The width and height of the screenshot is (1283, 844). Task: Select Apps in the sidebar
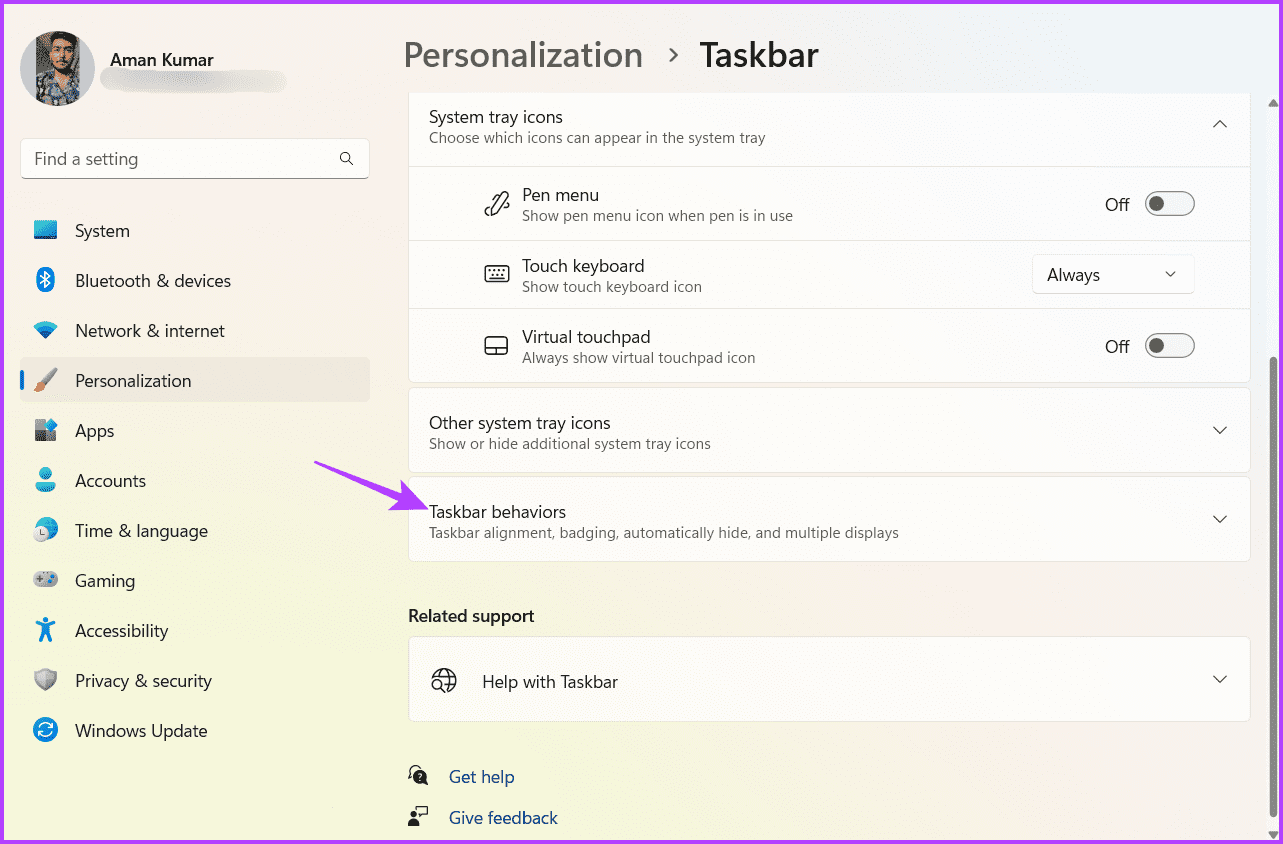pyautogui.click(x=195, y=431)
